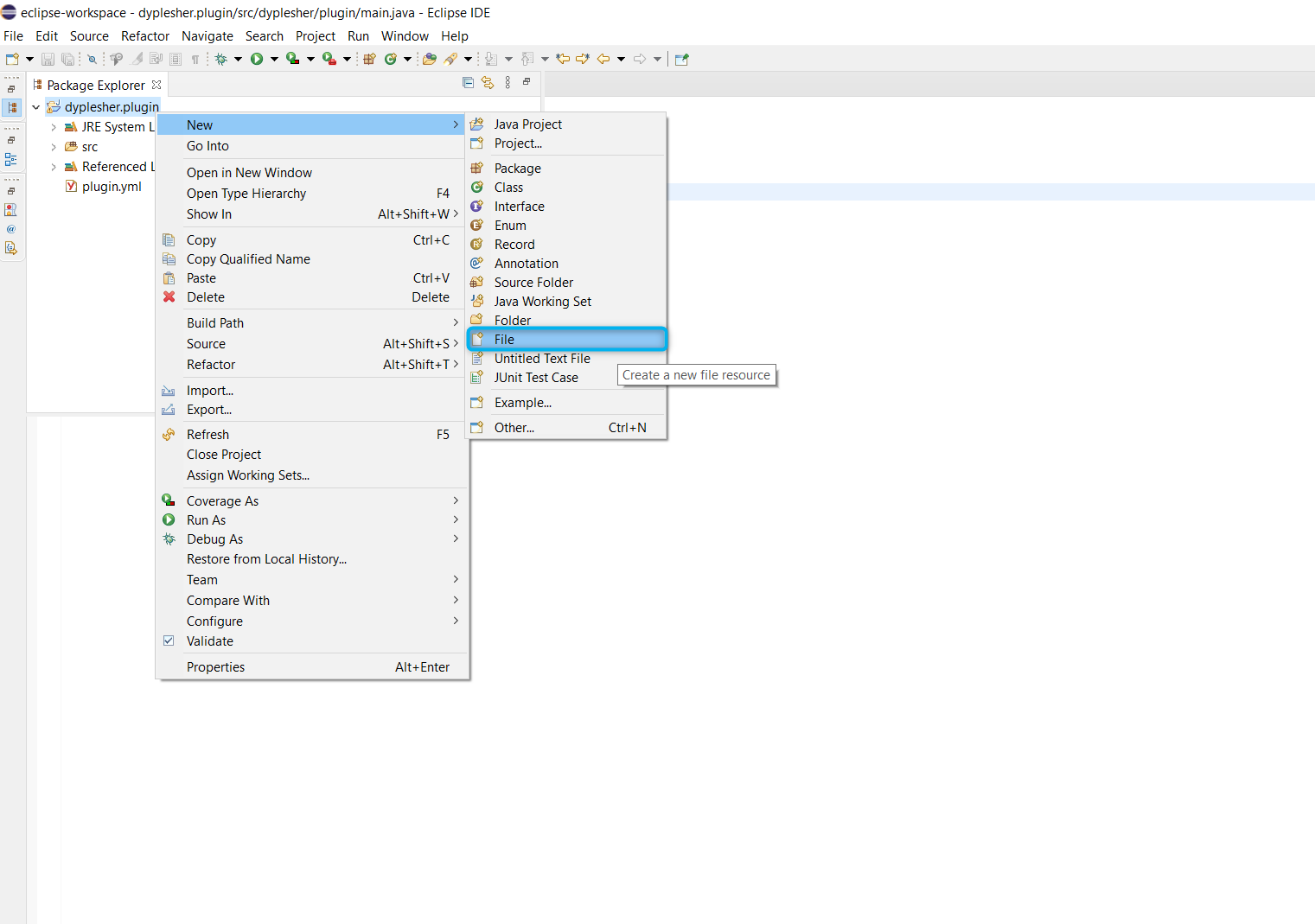Minimize the Package Explorer view
The height and width of the screenshot is (924, 1315).
(x=527, y=81)
